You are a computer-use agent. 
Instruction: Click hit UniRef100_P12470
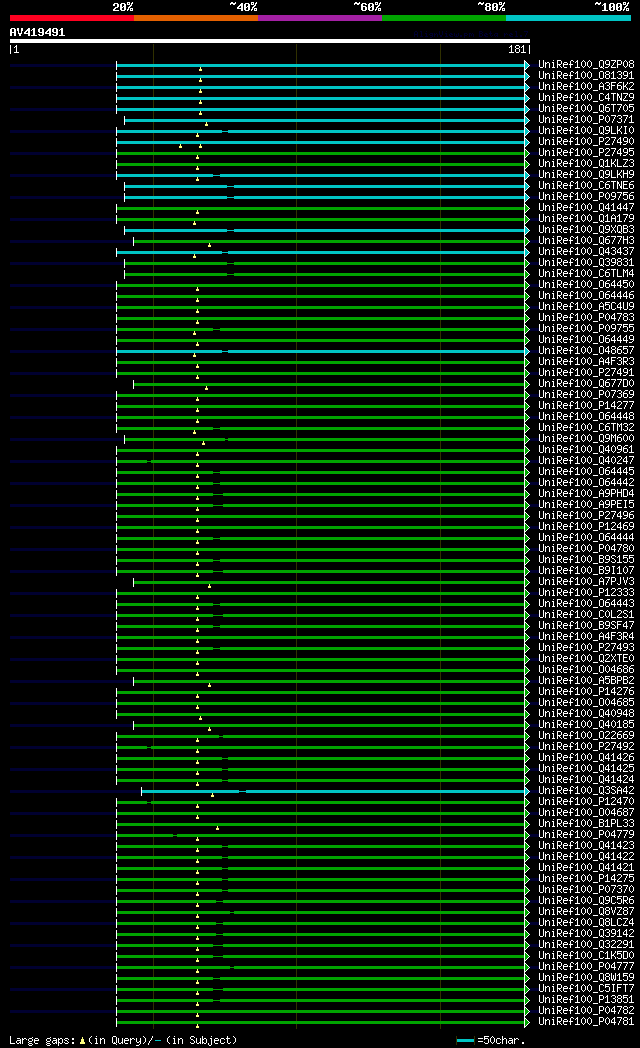(587, 801)
